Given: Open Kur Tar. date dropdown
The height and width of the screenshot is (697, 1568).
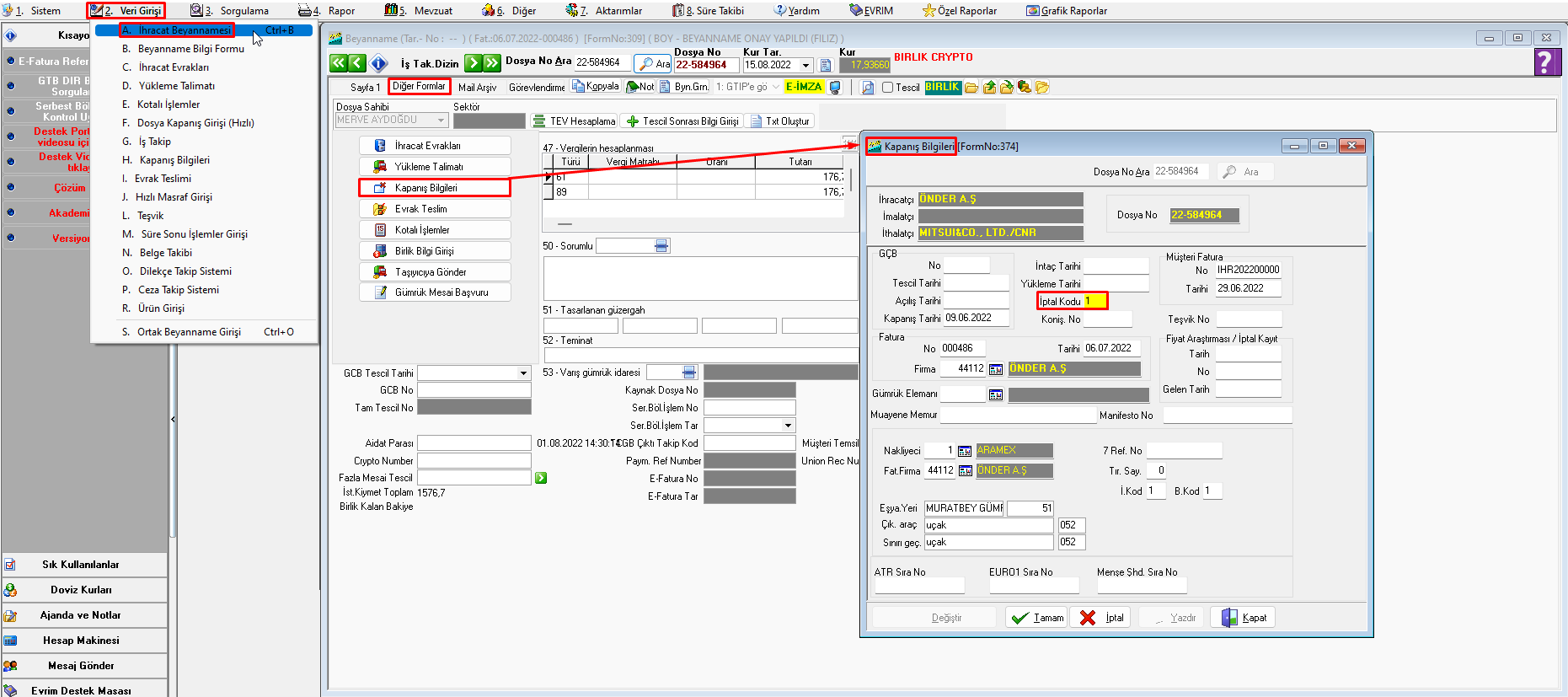Looking at the screenshot, I should pyautogui.click(x=806, y=65).
